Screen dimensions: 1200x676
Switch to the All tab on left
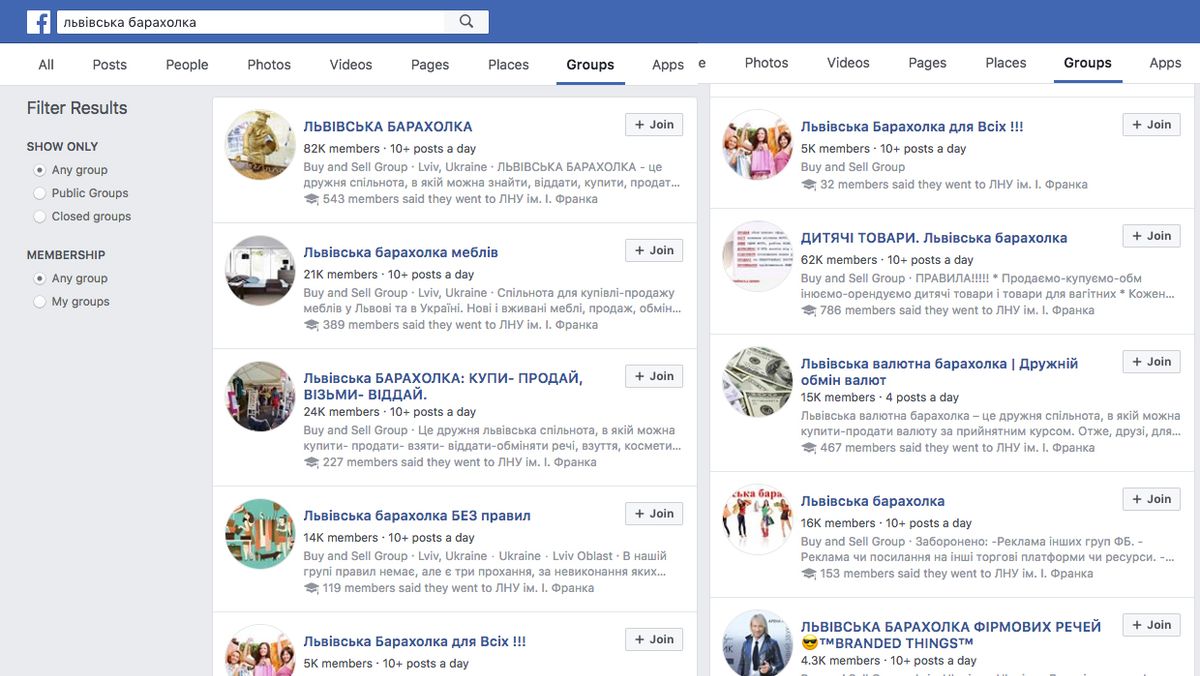click(x=46, y=64)
